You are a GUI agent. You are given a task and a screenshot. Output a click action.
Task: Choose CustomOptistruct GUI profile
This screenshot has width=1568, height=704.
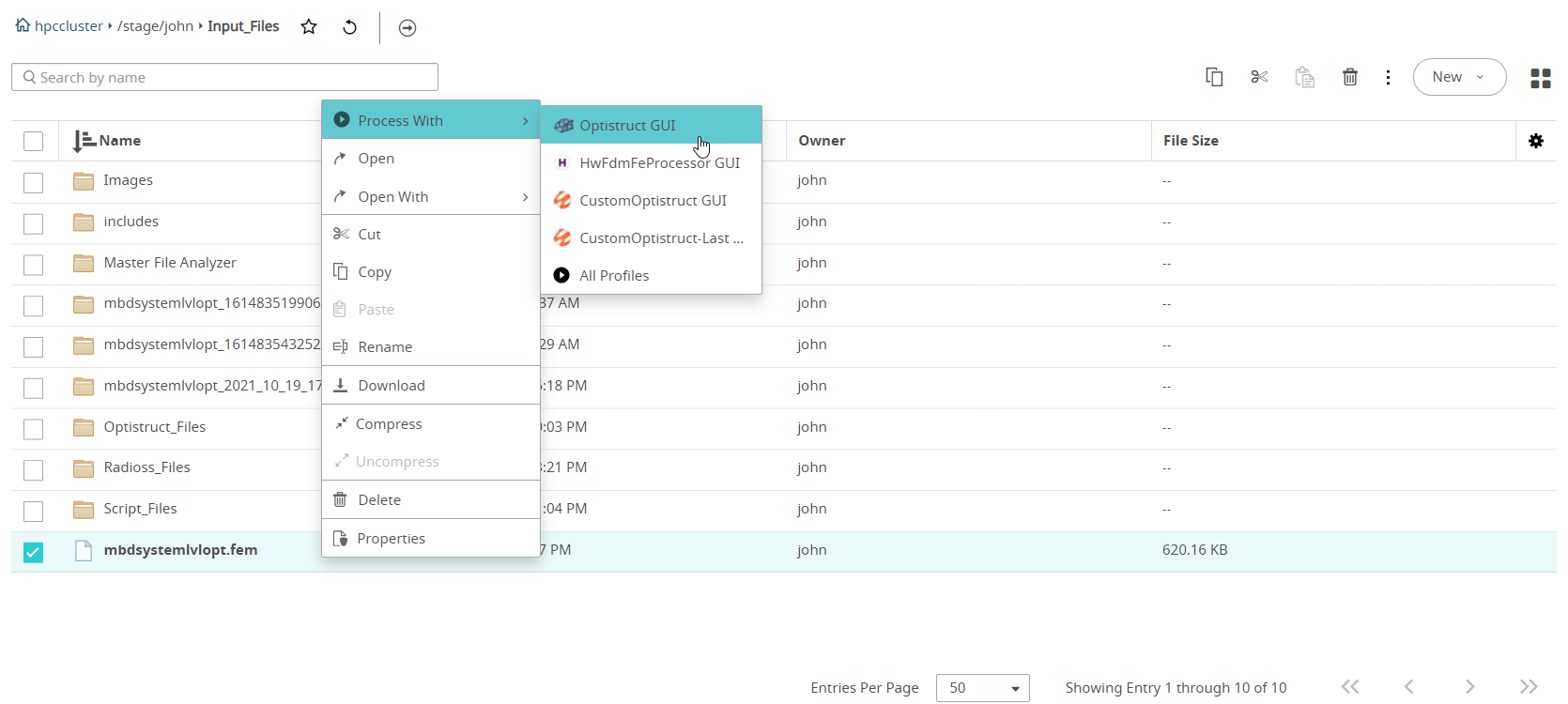tap(651, 200)
